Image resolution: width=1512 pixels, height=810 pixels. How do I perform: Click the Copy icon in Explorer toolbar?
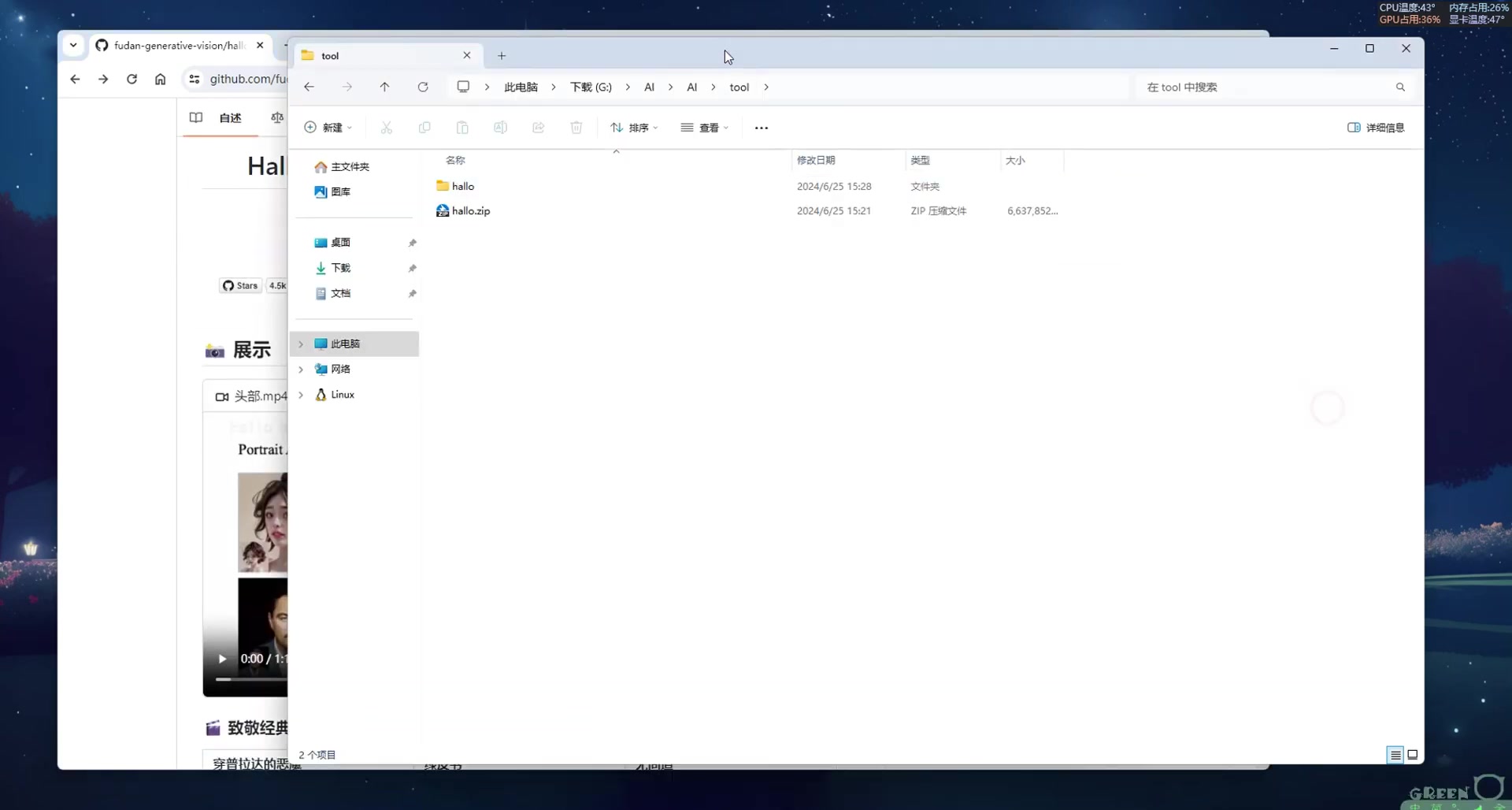click(x=424, y=128)
